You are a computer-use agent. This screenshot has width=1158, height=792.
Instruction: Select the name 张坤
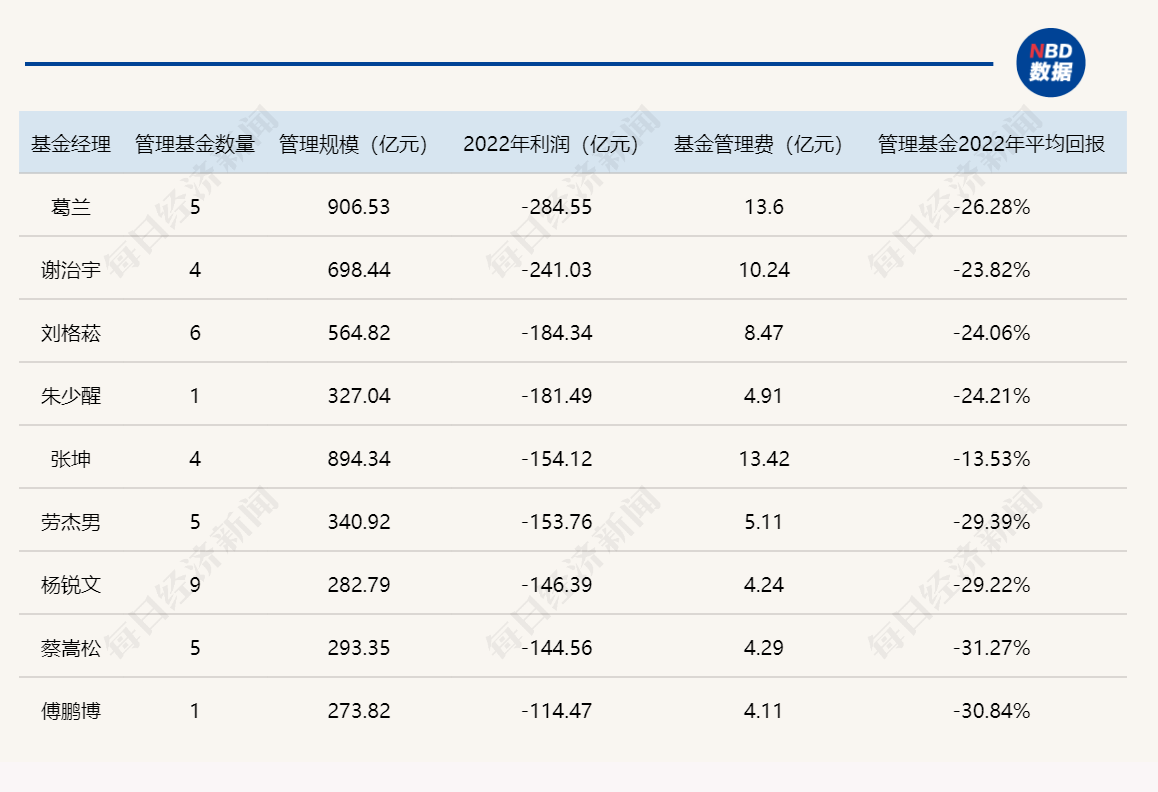(x=71, y=459)
